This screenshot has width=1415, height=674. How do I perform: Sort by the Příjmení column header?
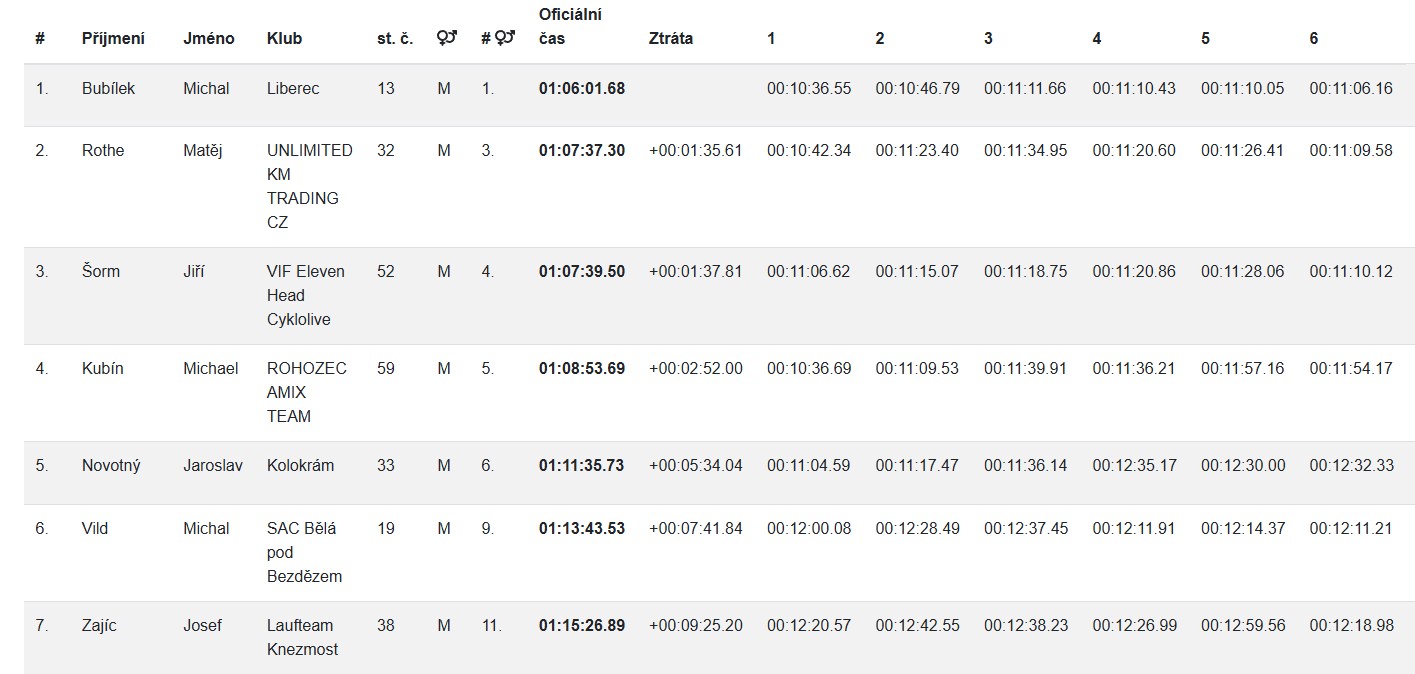[x=113, y=38]
